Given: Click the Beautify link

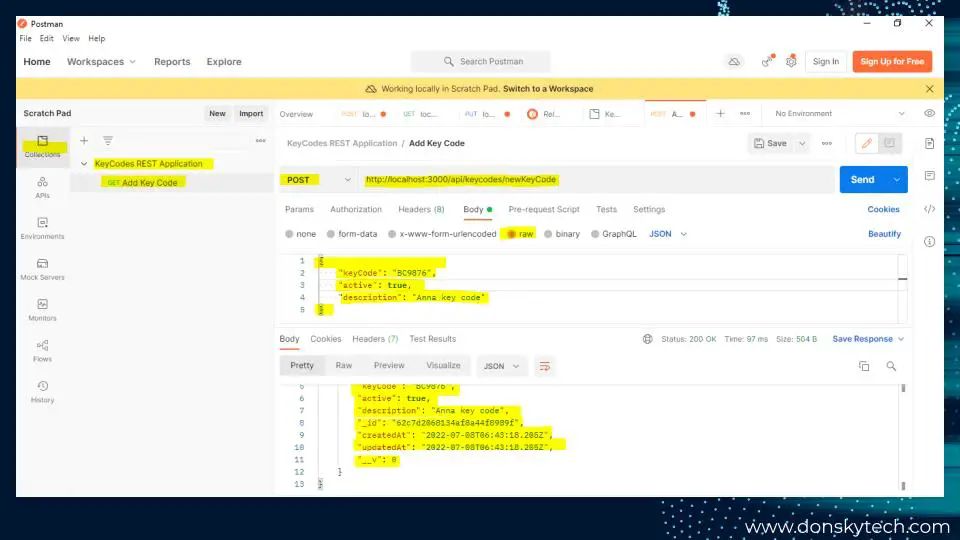Looking at the screenshot, I should coord(884,234).
